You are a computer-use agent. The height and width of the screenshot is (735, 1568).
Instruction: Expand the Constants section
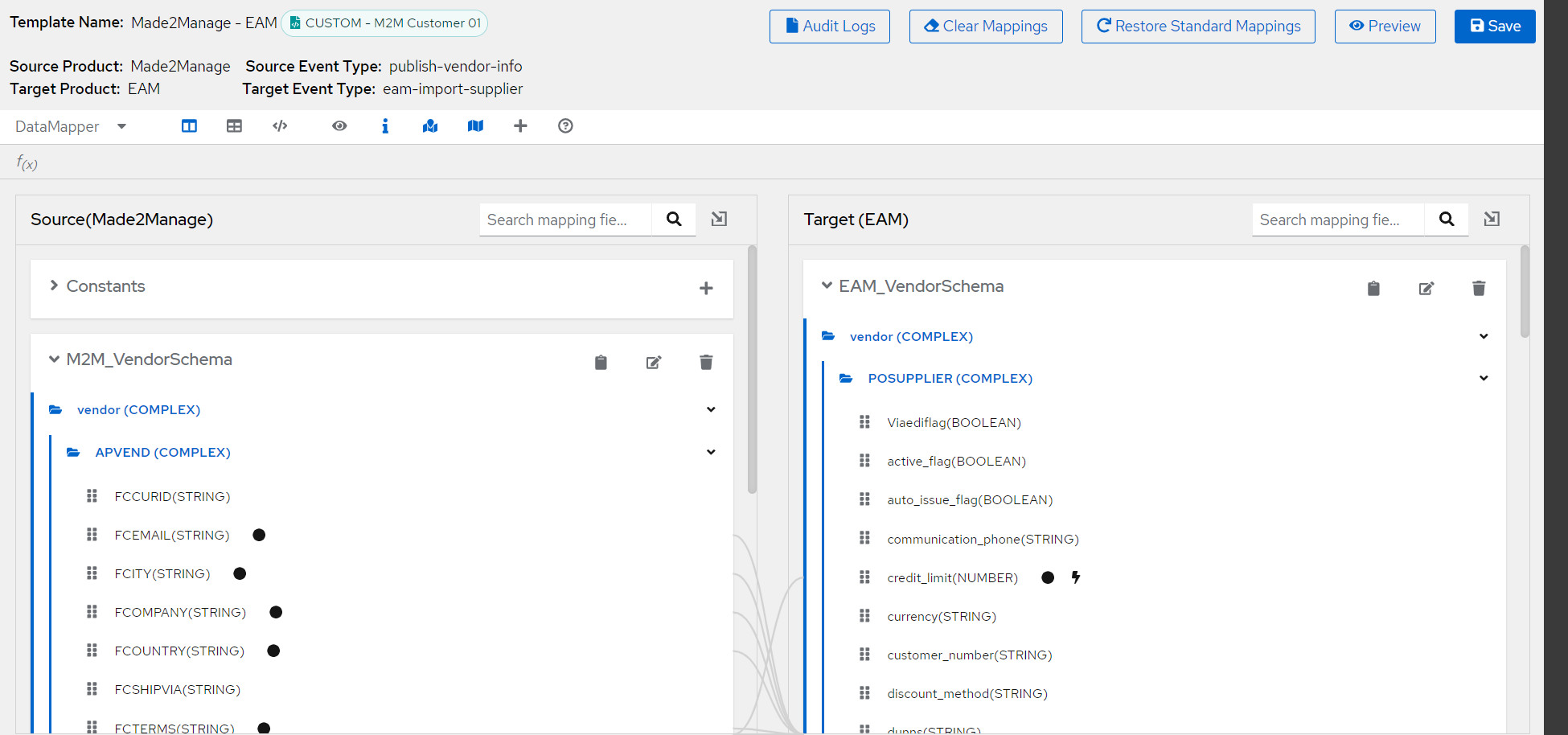click(54, 286)
